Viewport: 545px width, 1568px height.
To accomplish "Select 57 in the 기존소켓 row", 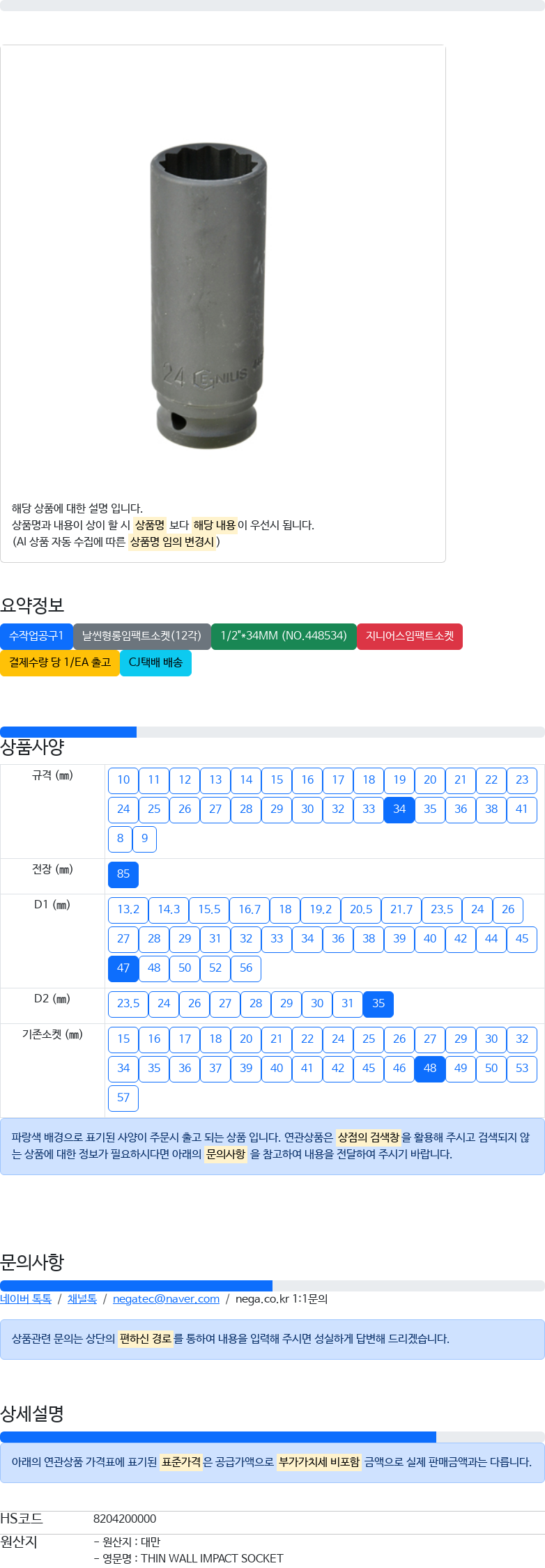I will [123, 1098].
